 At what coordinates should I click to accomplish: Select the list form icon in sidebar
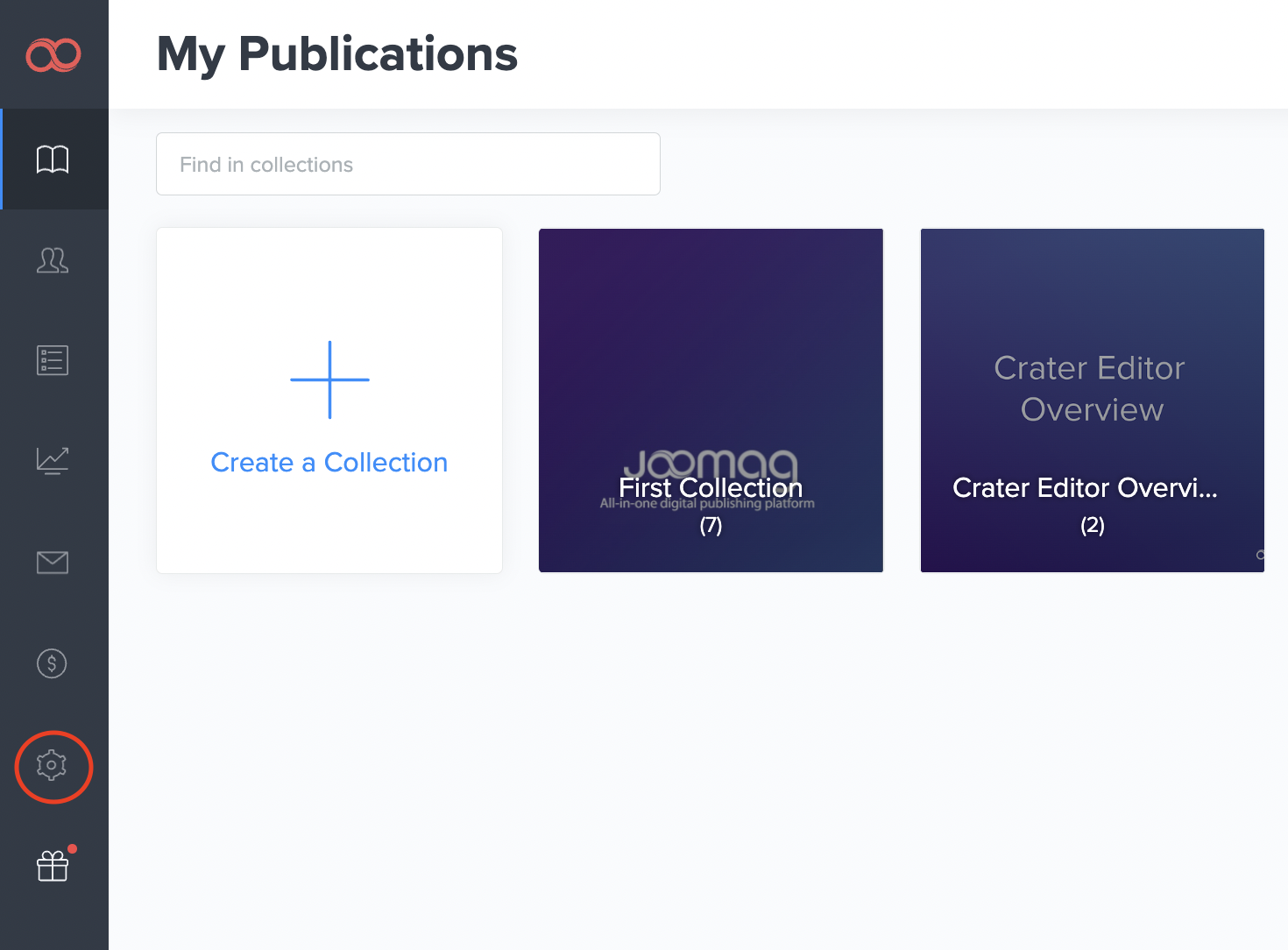(53, 360)
